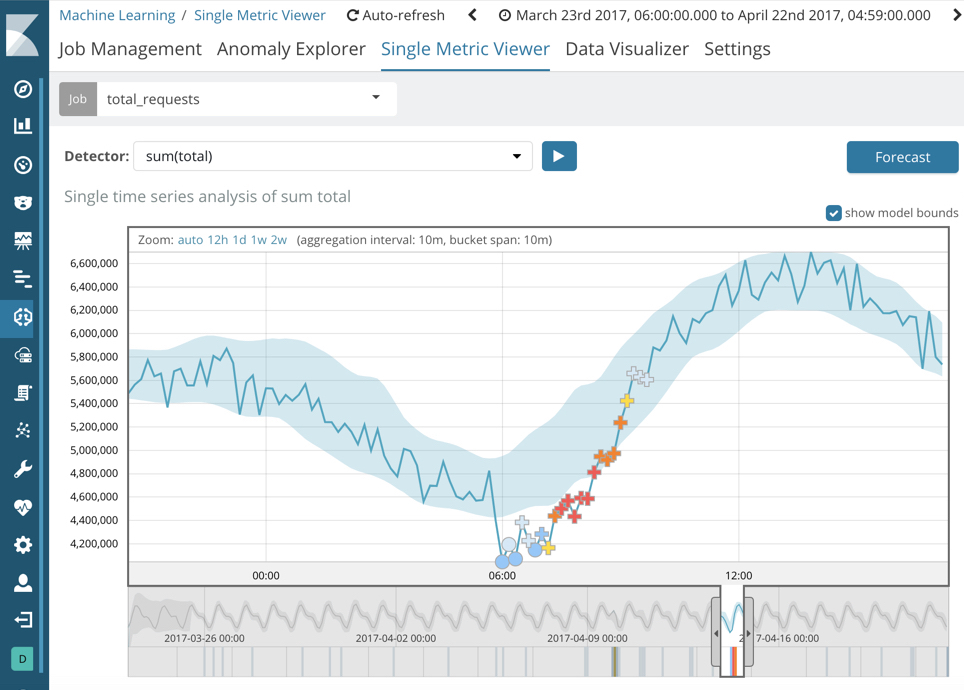Click the Forecast button
The height and width of the screenshot is (690, 964).
(902, 157)
